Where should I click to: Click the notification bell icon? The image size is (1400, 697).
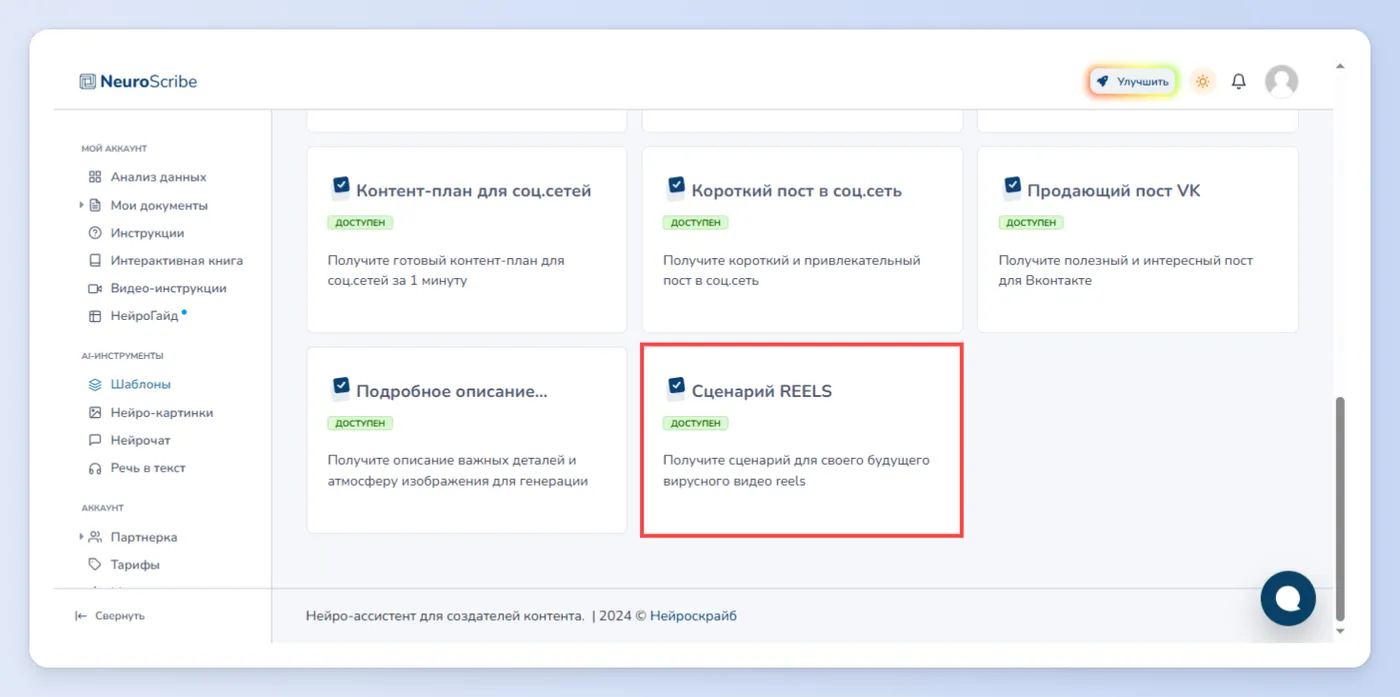pyautogui.click(x=1238, y=82)
